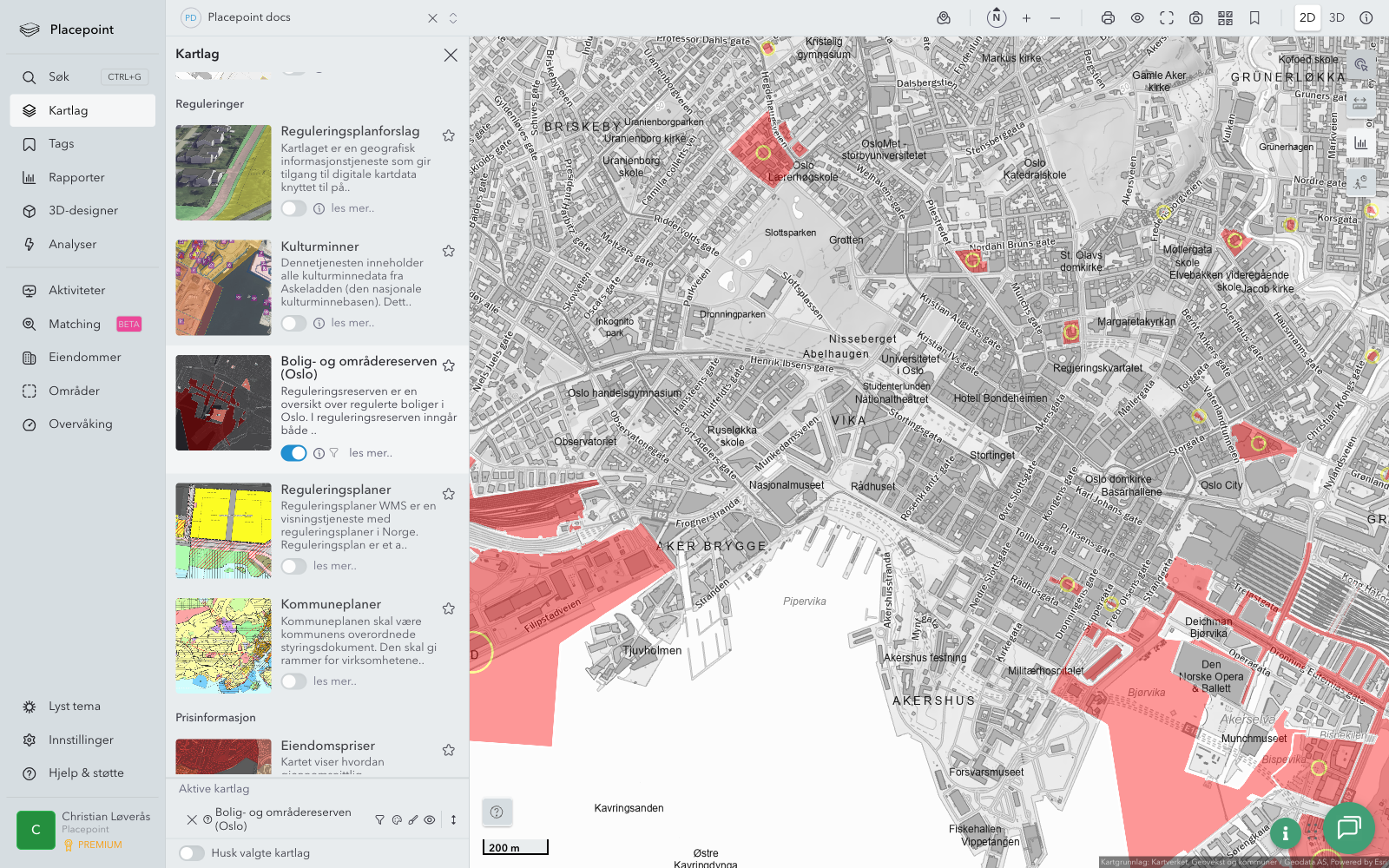Disable Bolig- og områdereserven layer toggle
The width and height of the screenshot is (1389, 868).
(x=293, y=453)
